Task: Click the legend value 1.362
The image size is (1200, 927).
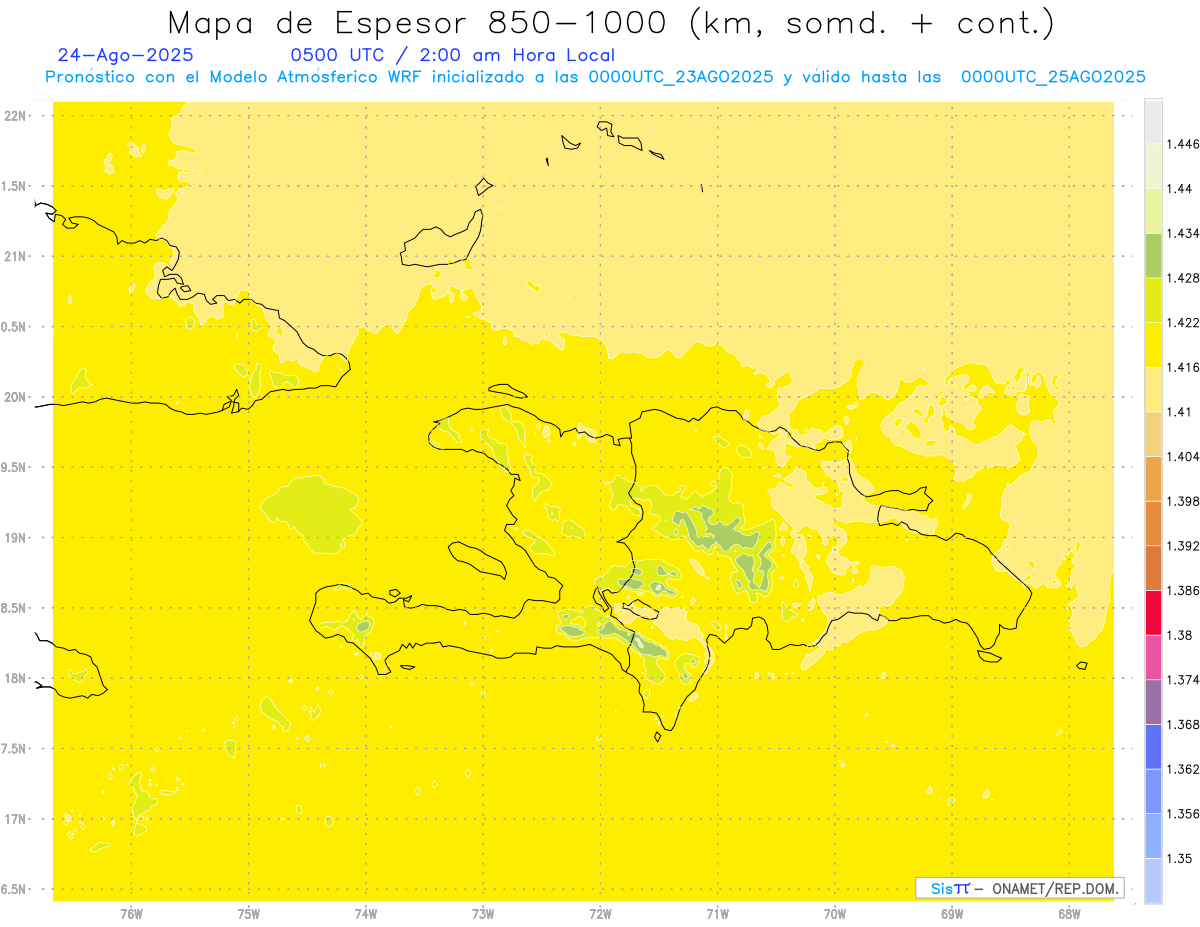Action: pyautogui.click(x=1182, y=769)
